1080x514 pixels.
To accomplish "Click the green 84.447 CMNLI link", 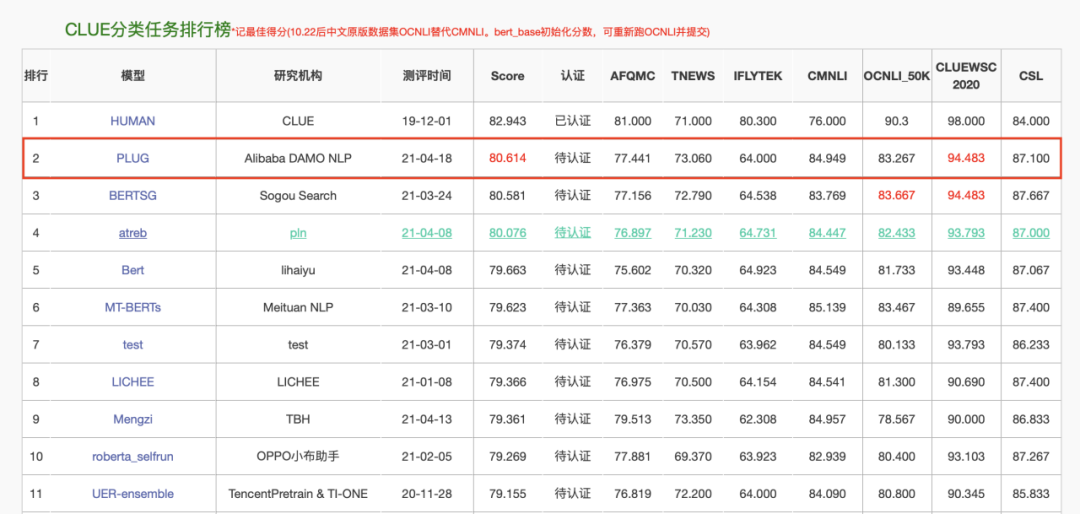I will (x=827, y=233).
